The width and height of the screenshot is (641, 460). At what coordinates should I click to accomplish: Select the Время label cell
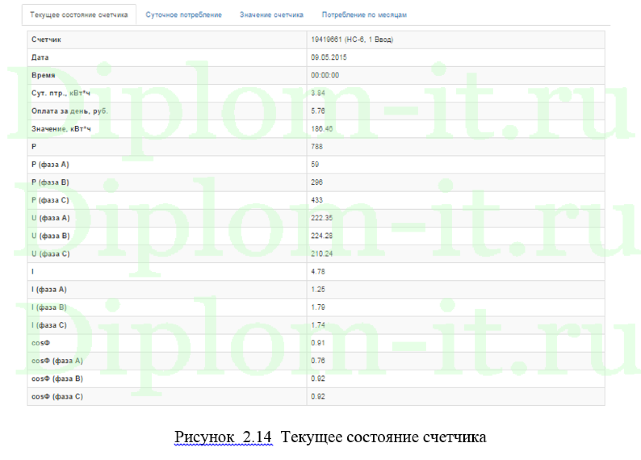(x=43, y=75)
